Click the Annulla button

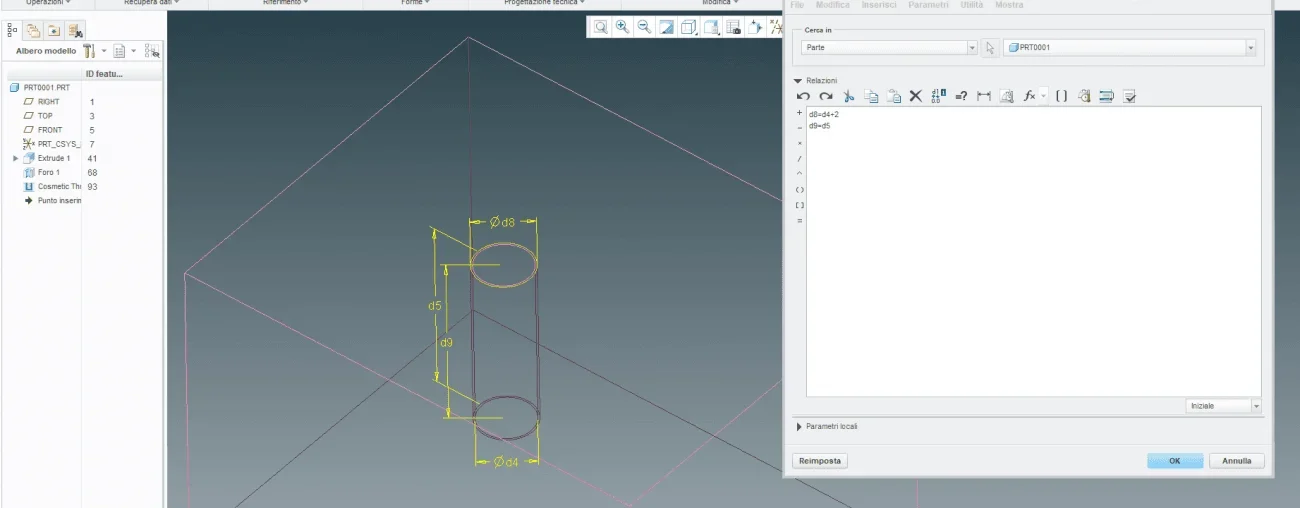[x=1237, y=461]
